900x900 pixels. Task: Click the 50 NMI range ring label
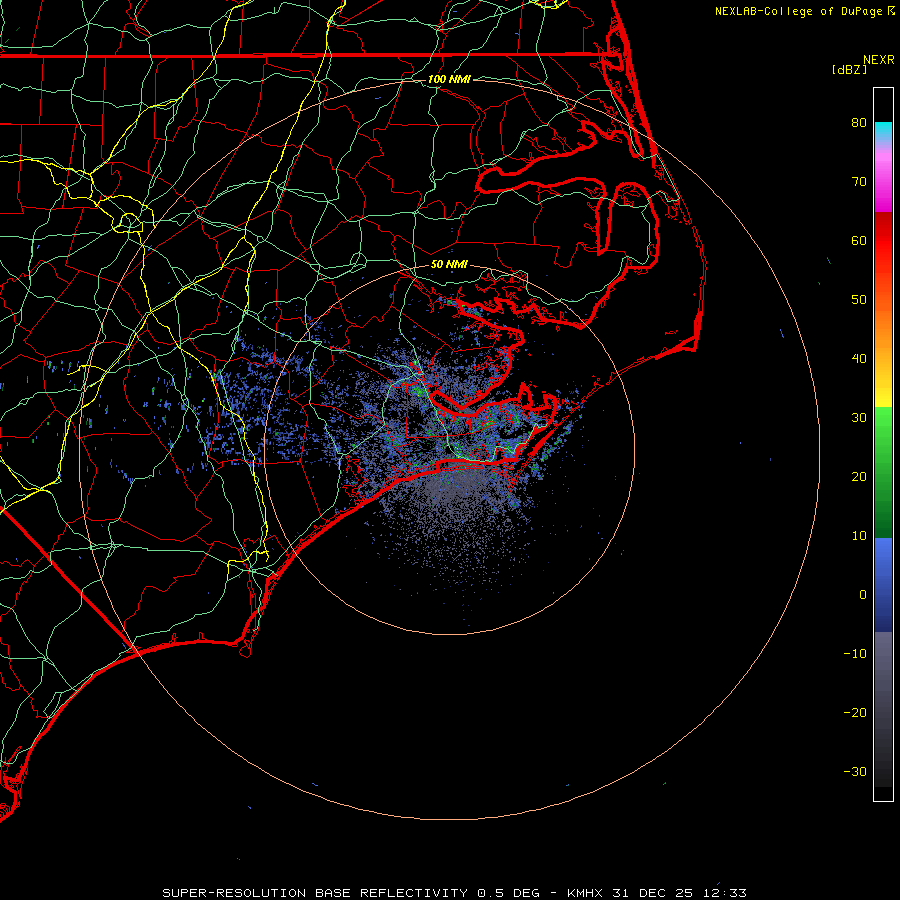point(449,265)
